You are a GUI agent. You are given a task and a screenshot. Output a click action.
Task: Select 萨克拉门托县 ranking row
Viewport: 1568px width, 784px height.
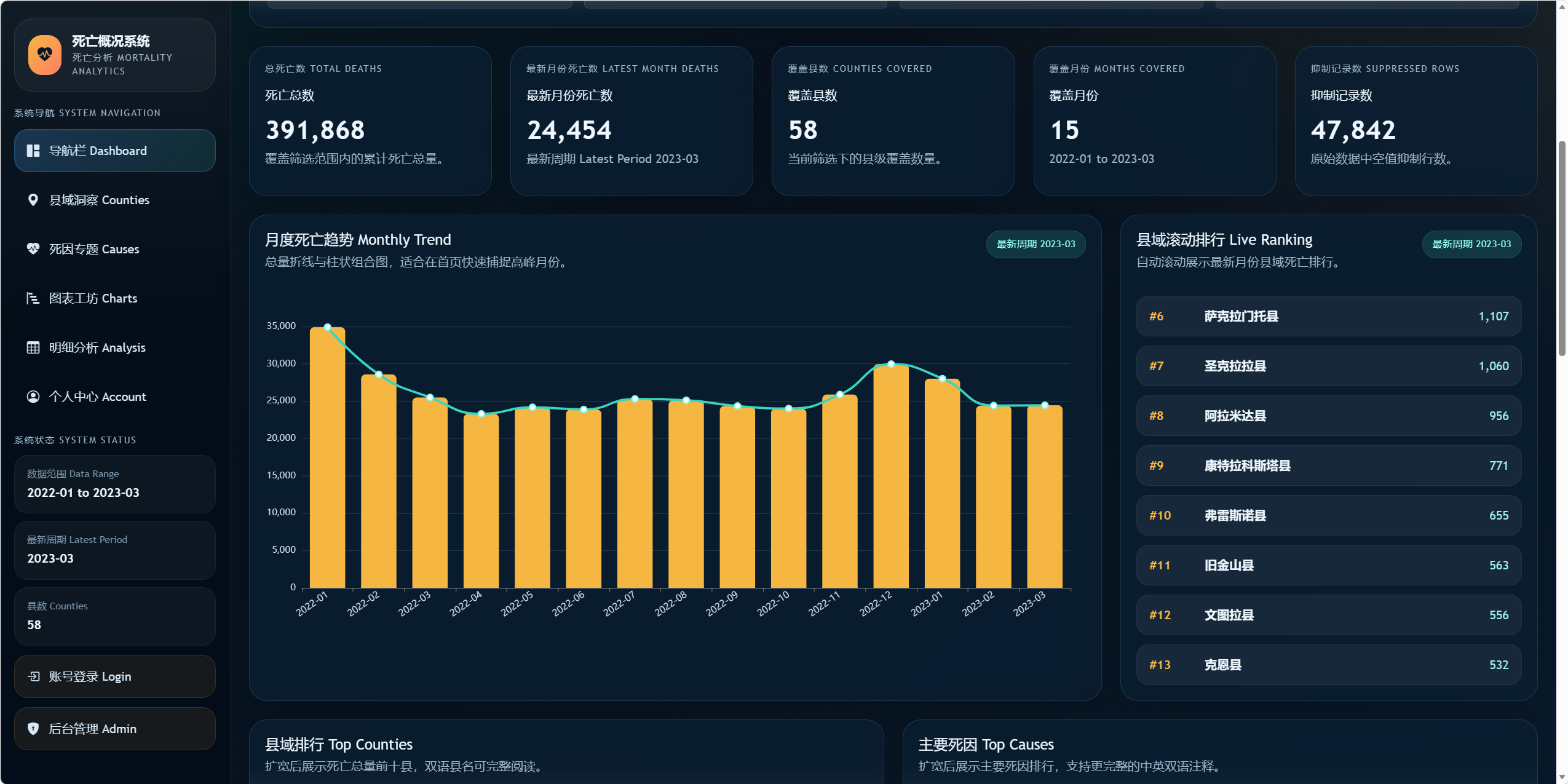[1328, 316]
